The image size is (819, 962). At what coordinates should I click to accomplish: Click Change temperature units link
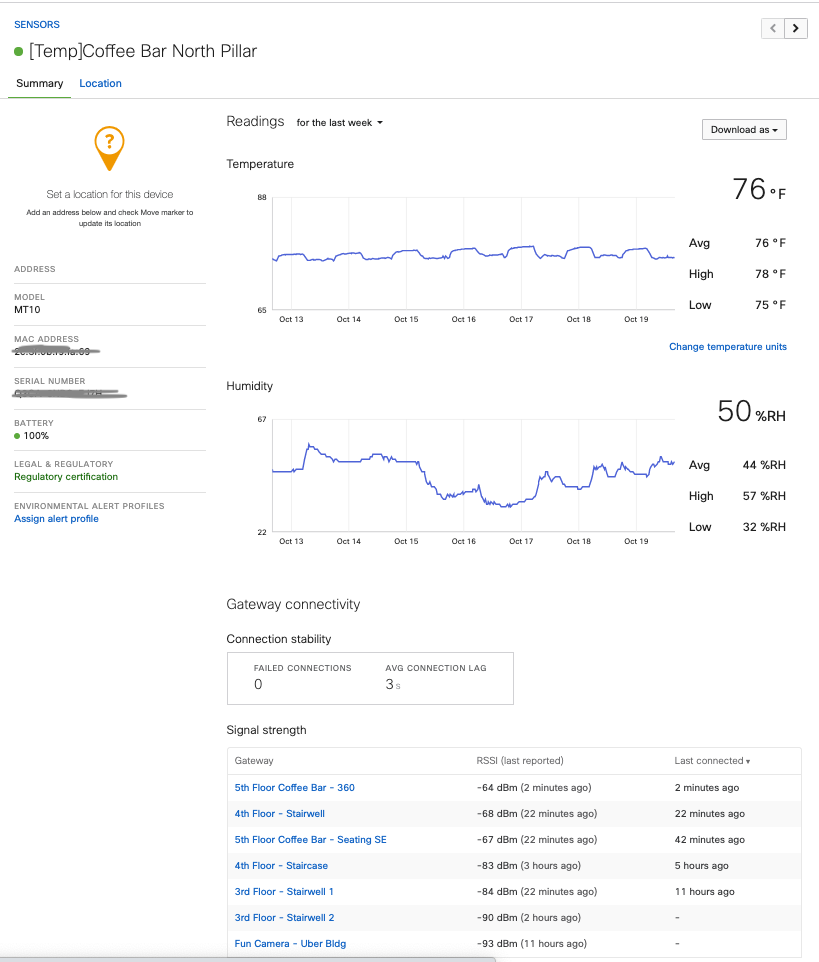(727, 347)
